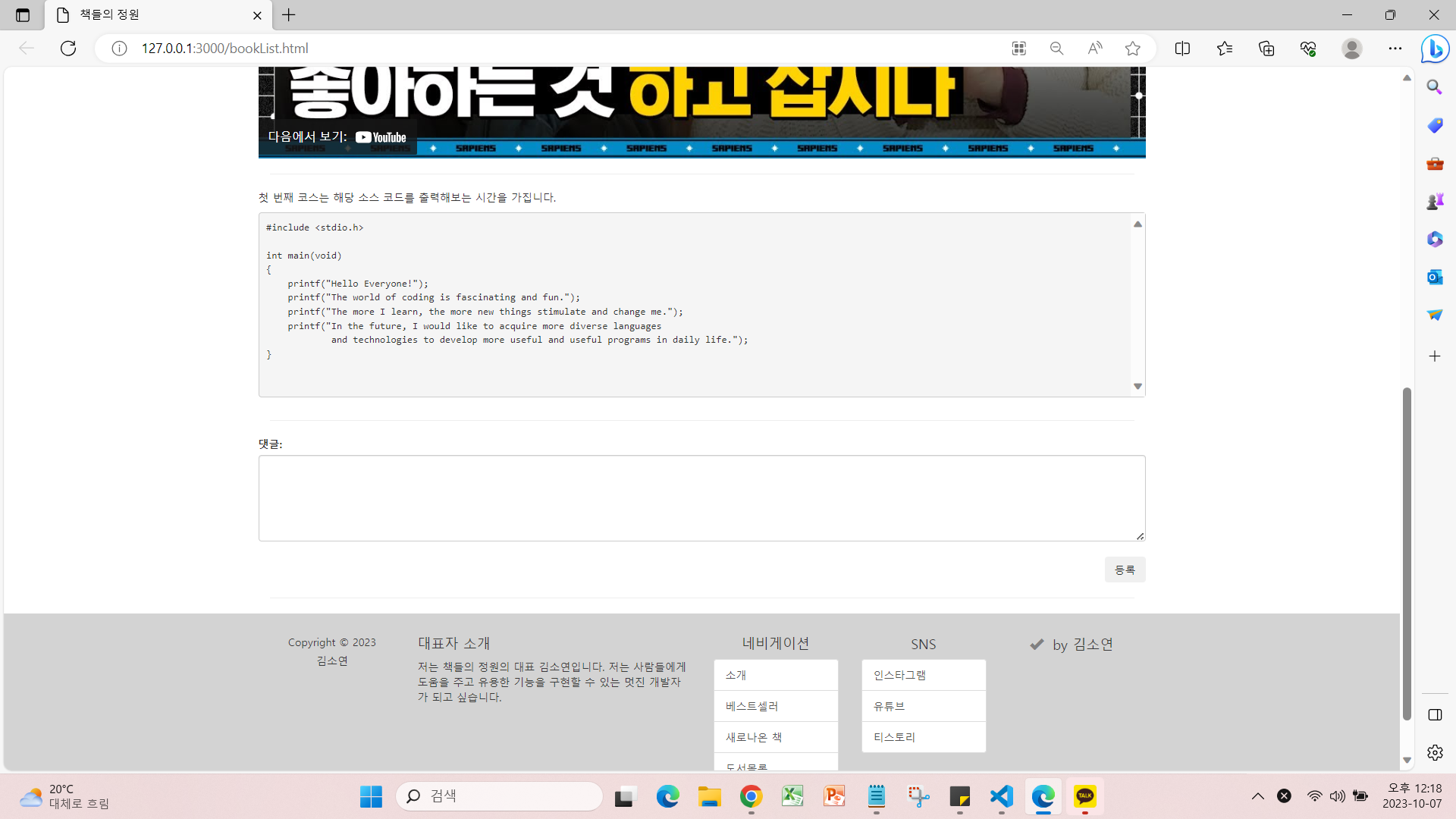Click the 댓글 comment text area
The height and width of the screenshot is (819, 1456).
click(x=701, y=498)
